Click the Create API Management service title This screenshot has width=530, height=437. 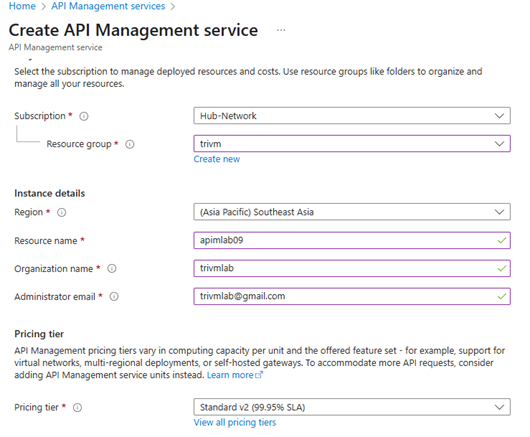point(133,30)
